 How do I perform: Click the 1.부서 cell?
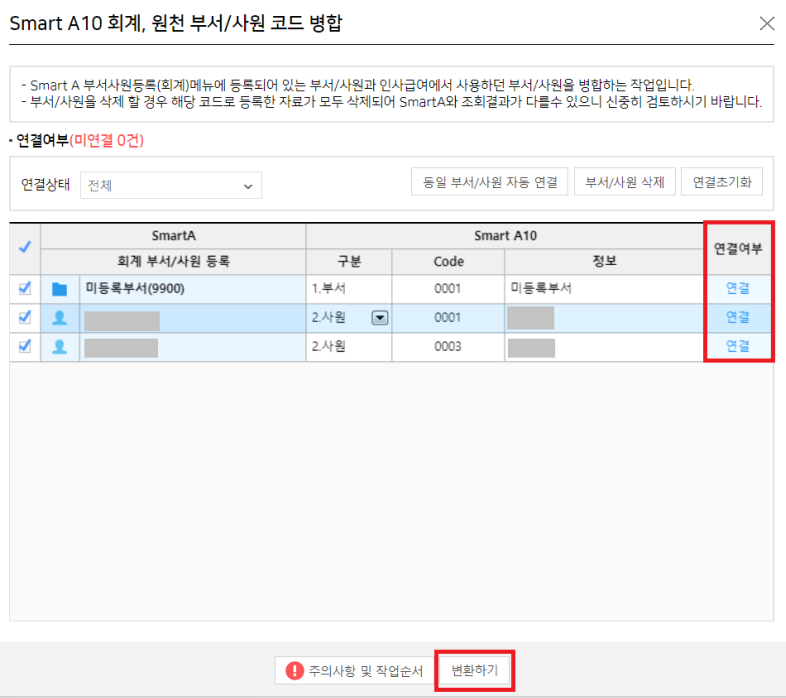click(x=349, y=289)
